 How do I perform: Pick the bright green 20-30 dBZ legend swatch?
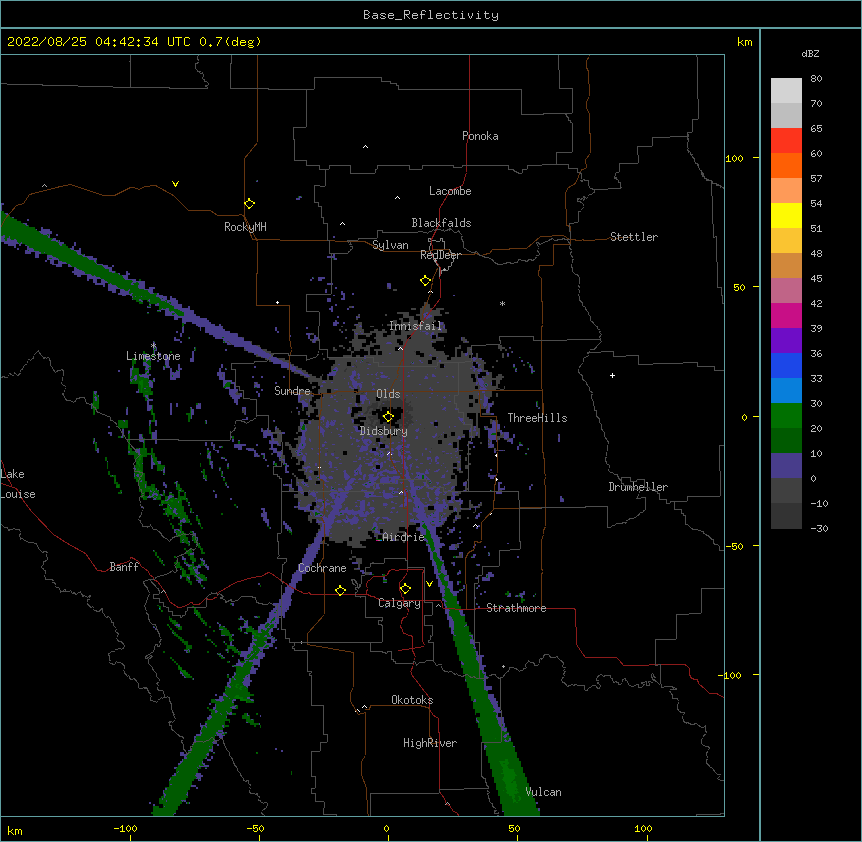[786, 416]
